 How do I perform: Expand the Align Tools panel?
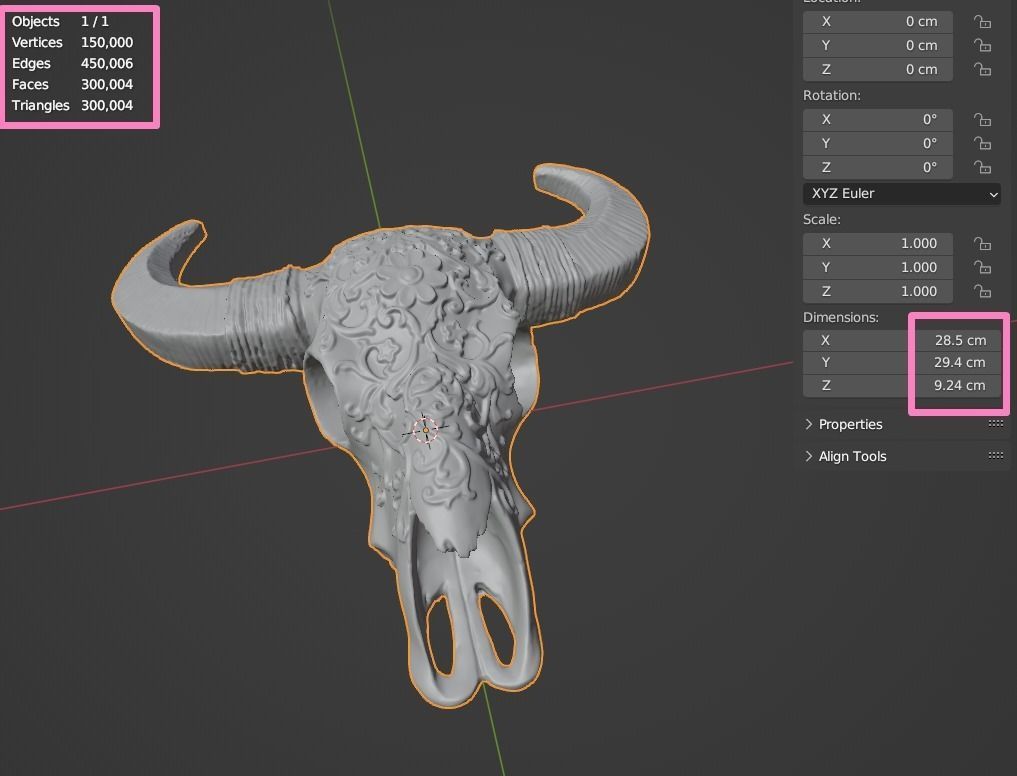pyautogui.click(x=846, y=456)
